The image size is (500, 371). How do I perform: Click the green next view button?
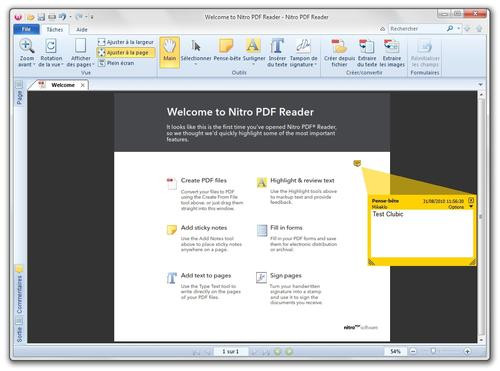(x=289, y=352)
